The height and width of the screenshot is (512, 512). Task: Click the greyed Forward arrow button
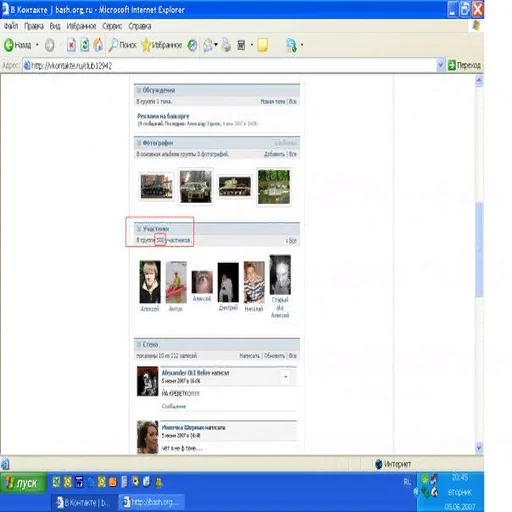tap(49, 45)
